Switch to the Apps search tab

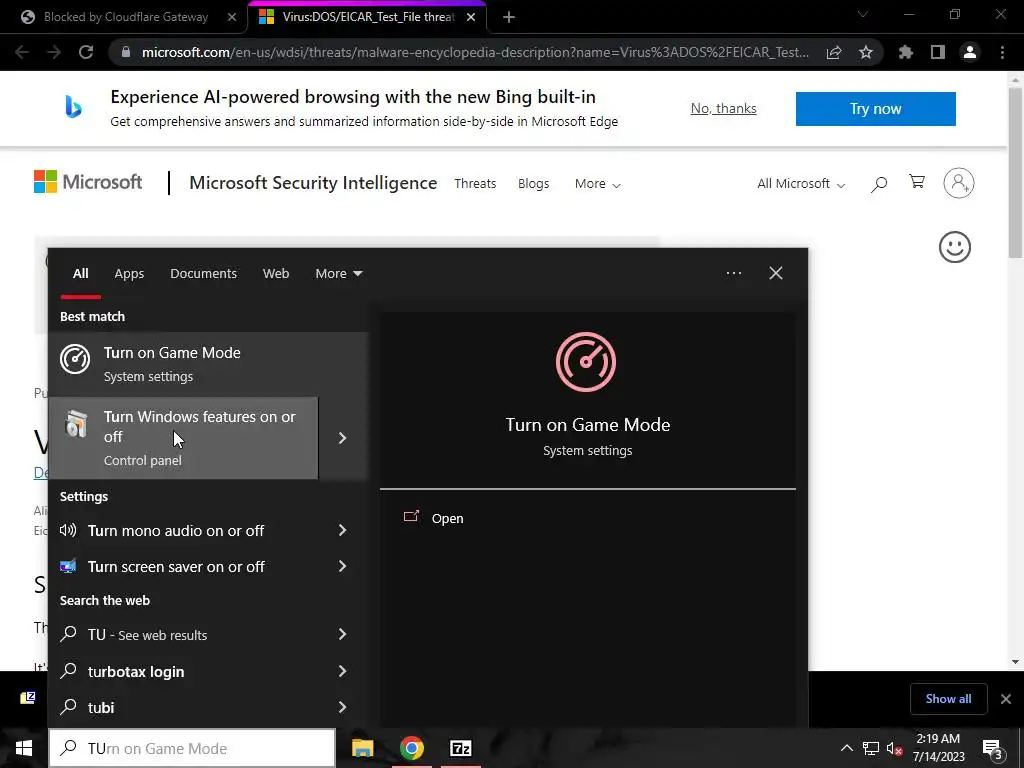129,274
